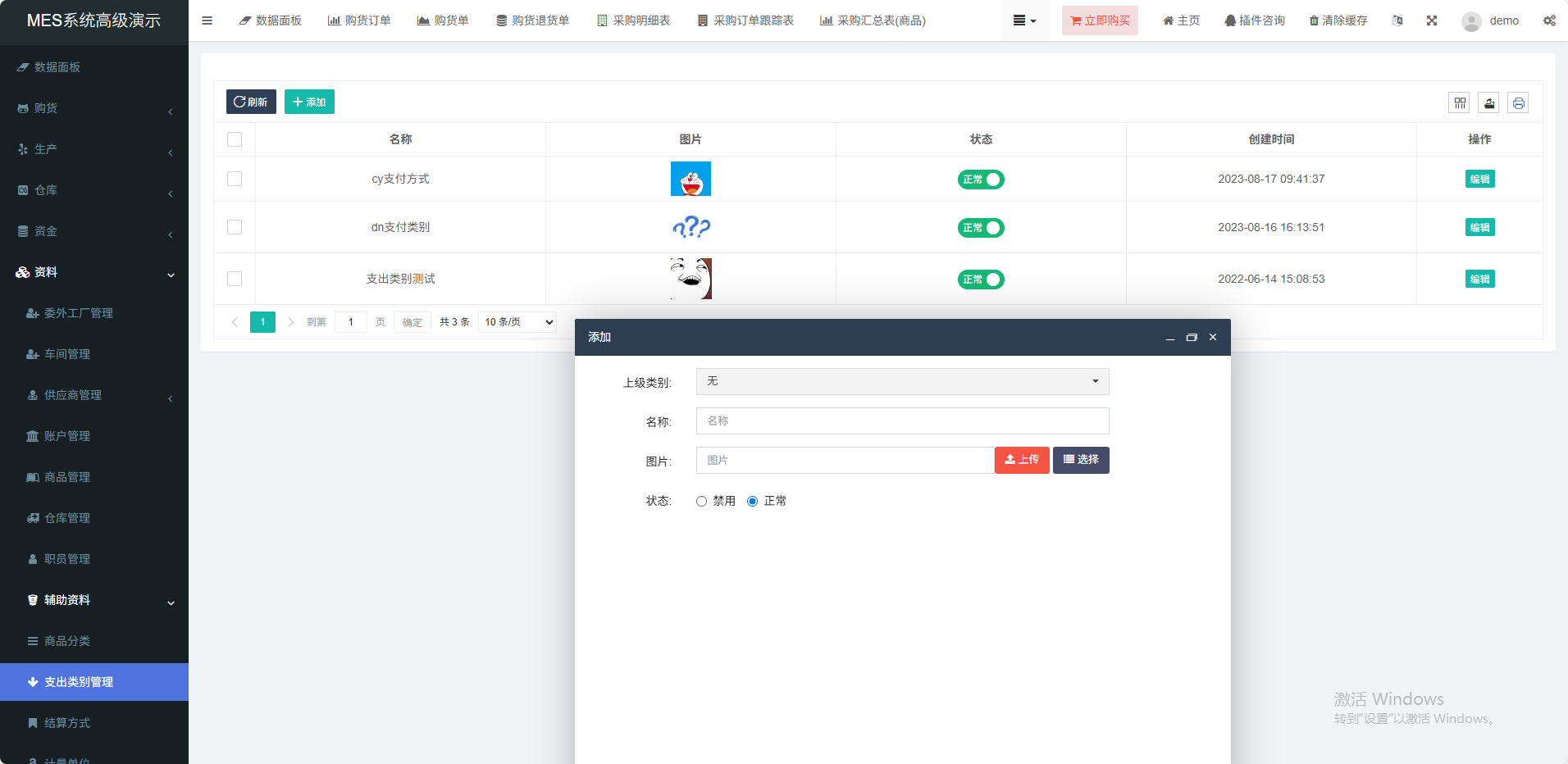Open 结算方式 in the sidebar

point(67,723)
